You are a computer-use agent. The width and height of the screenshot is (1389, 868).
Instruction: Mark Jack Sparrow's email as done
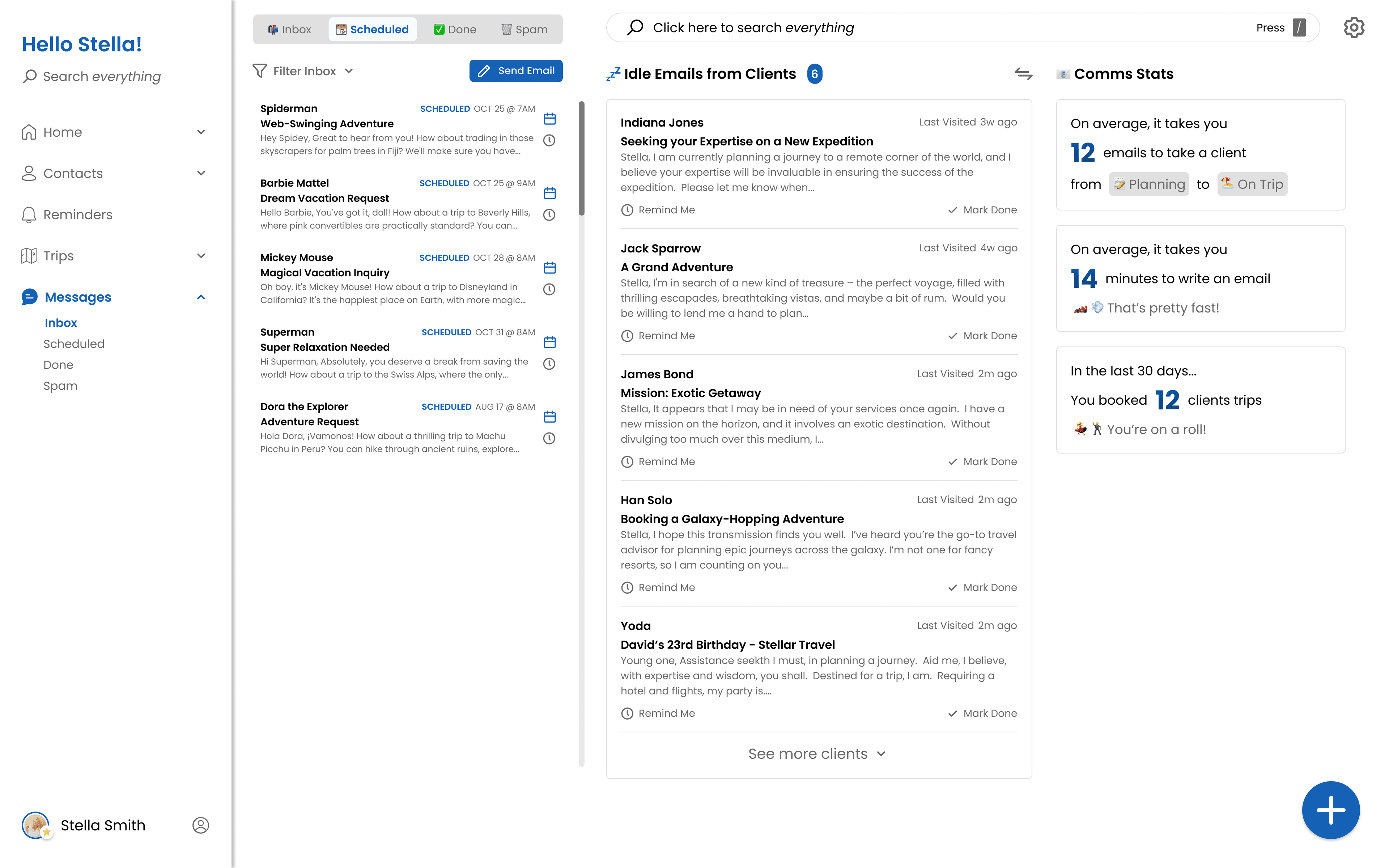[982, 335]
